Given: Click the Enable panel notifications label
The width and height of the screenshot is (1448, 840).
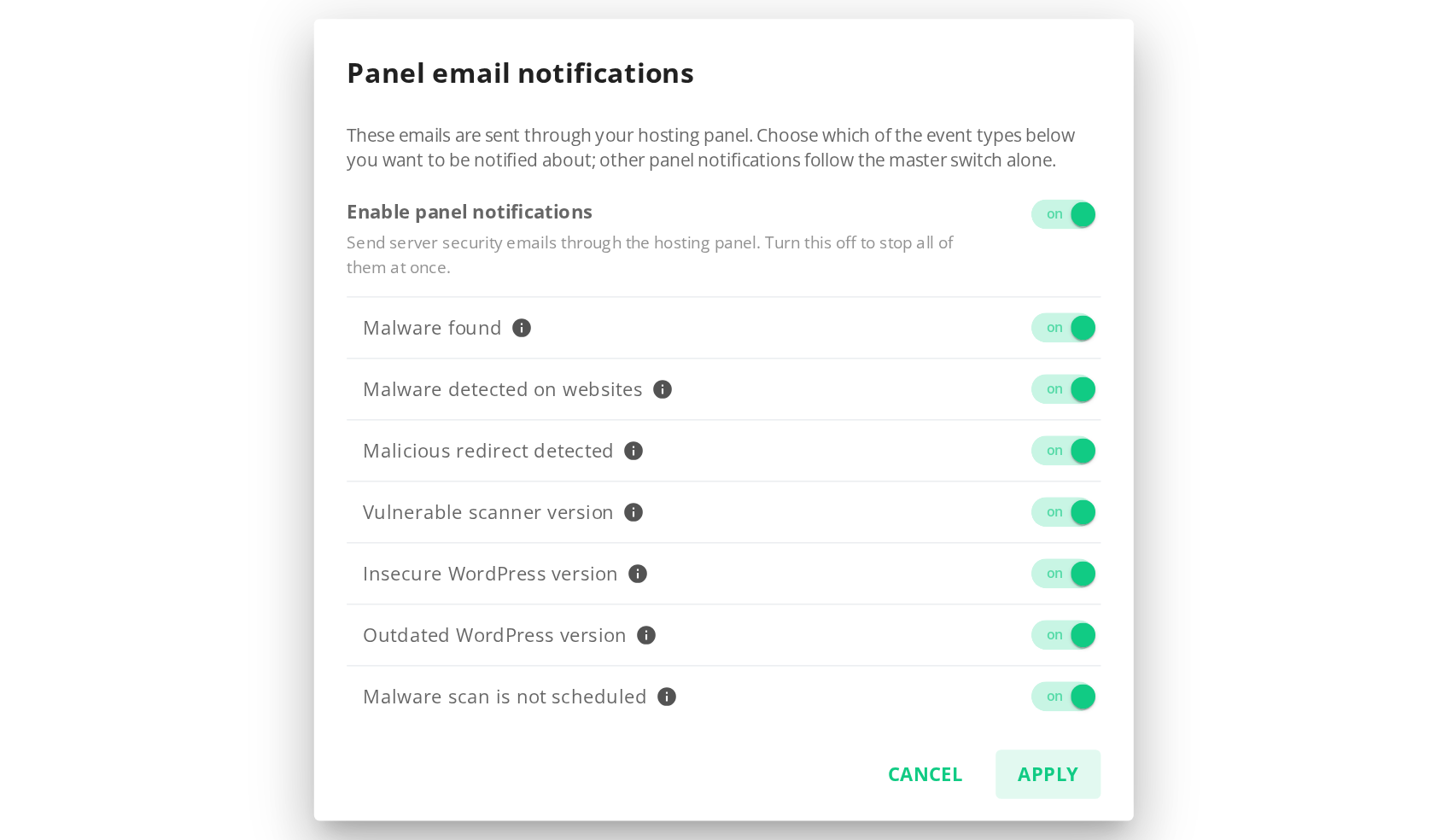Looking at the screenshot, I should point(470,212).
